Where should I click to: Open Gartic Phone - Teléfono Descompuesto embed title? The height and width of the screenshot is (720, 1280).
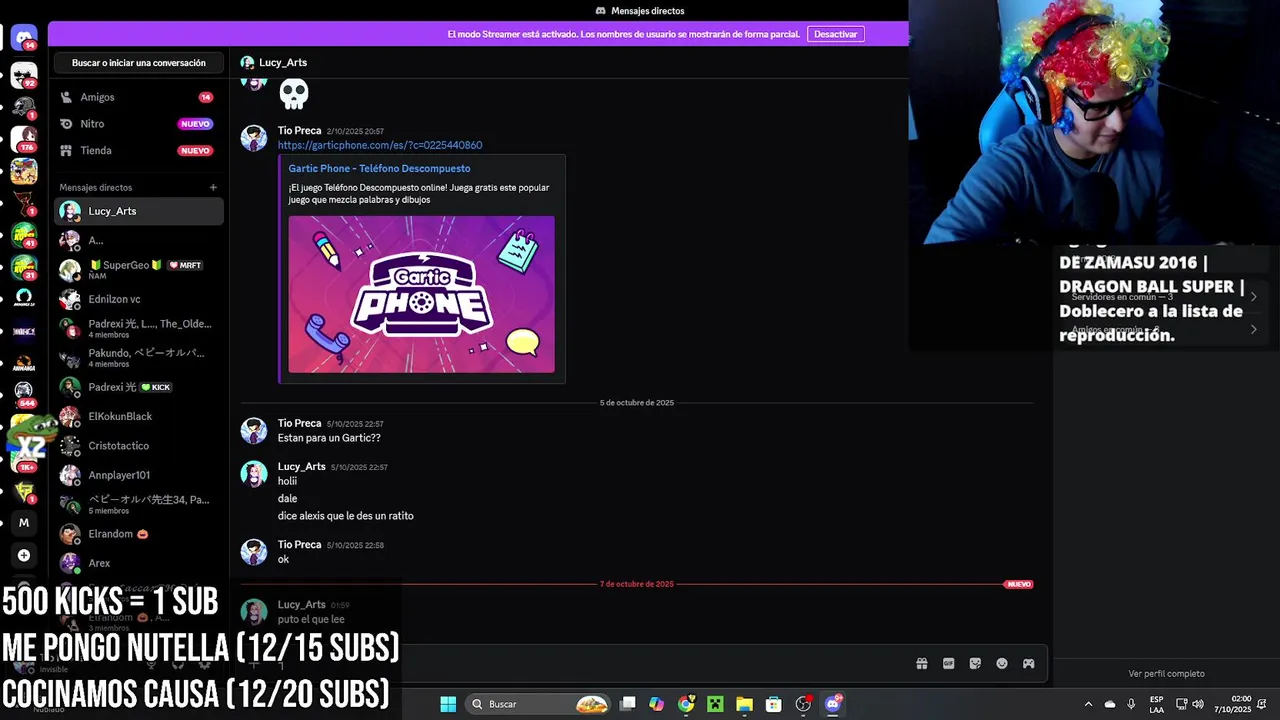[x=379, y=168]
